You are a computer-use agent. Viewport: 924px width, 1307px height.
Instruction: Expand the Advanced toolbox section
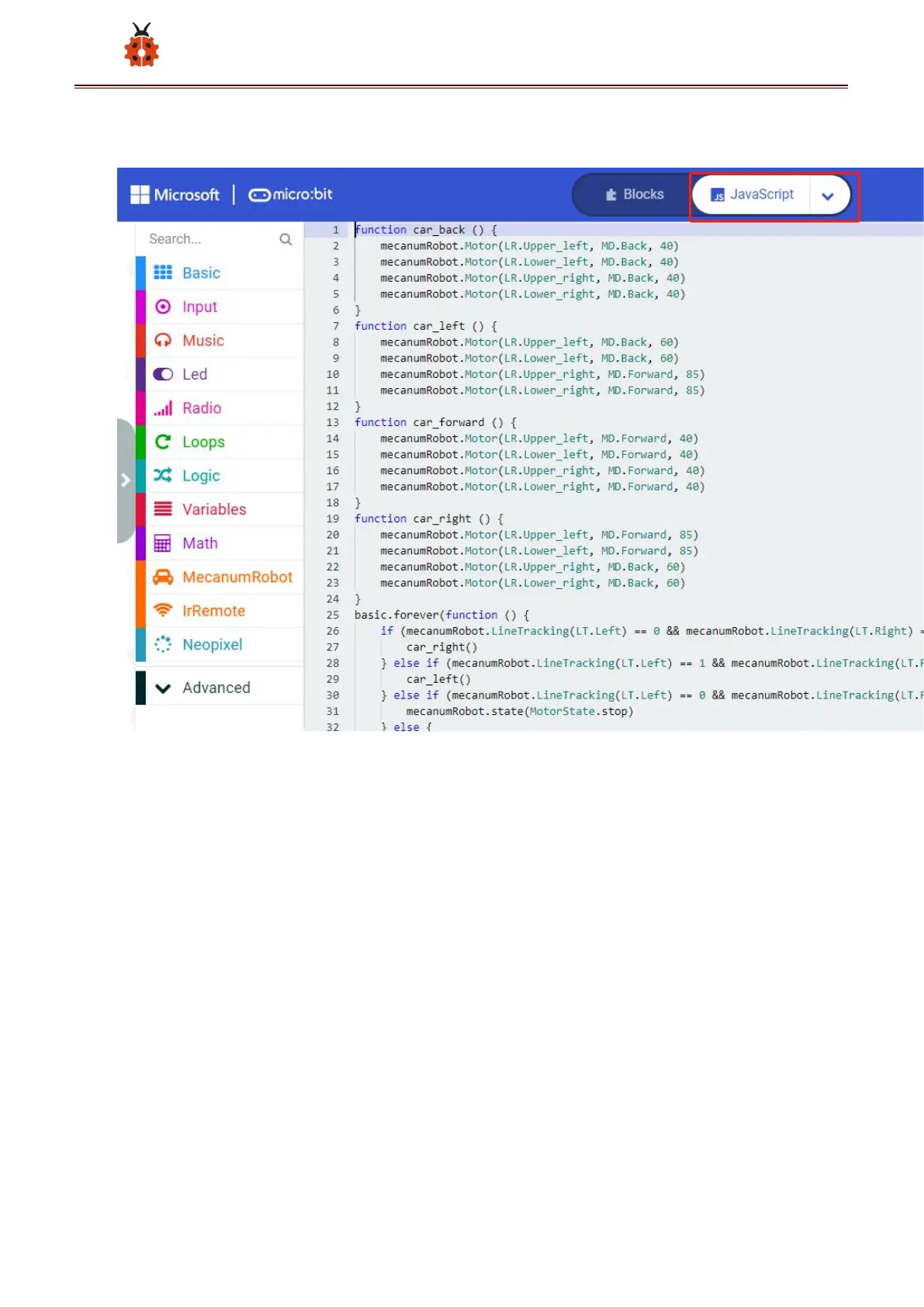coord(220,688)
